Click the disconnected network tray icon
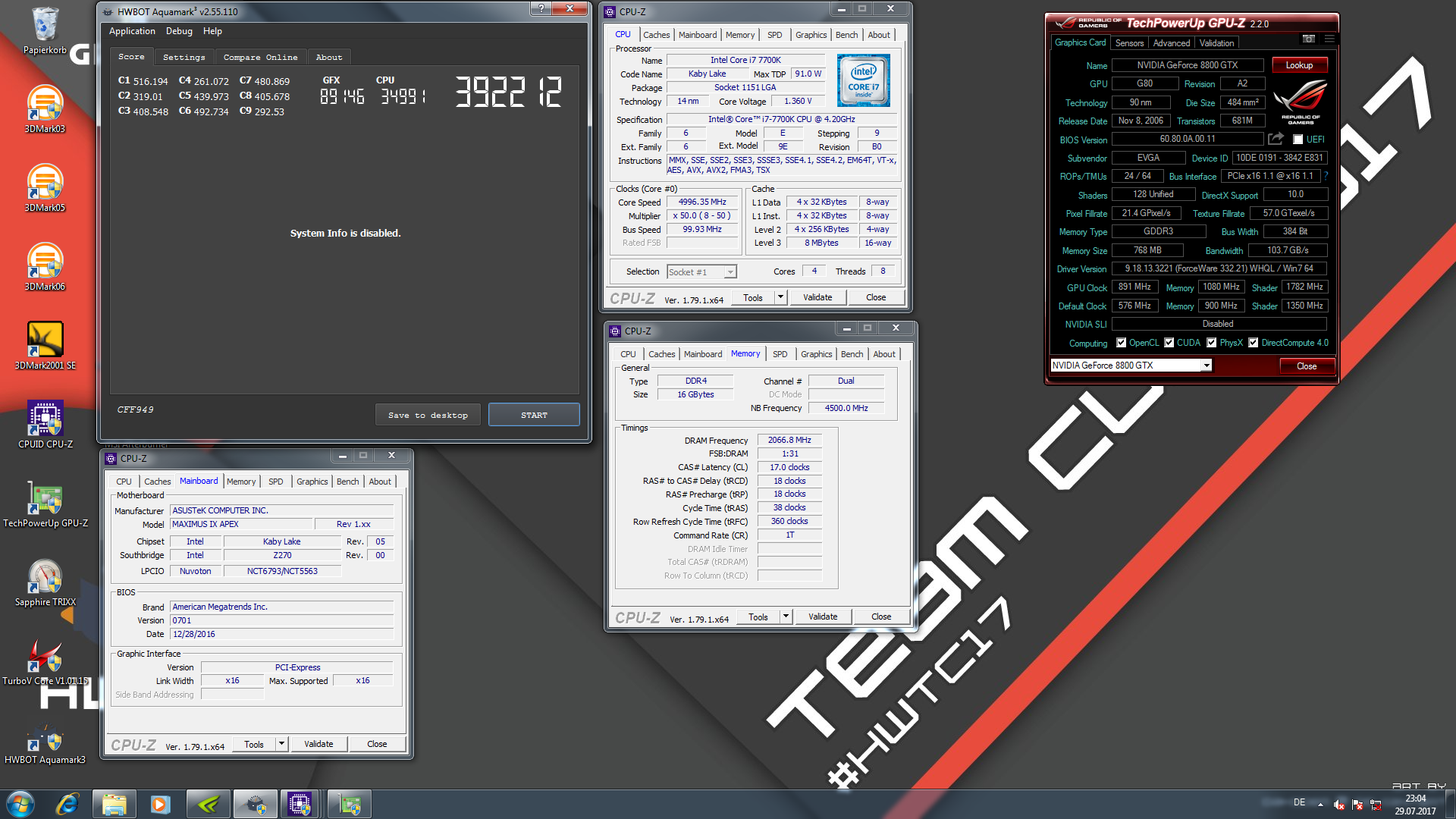Screen dimensions: 1456x819 (x=1376, y=805)
